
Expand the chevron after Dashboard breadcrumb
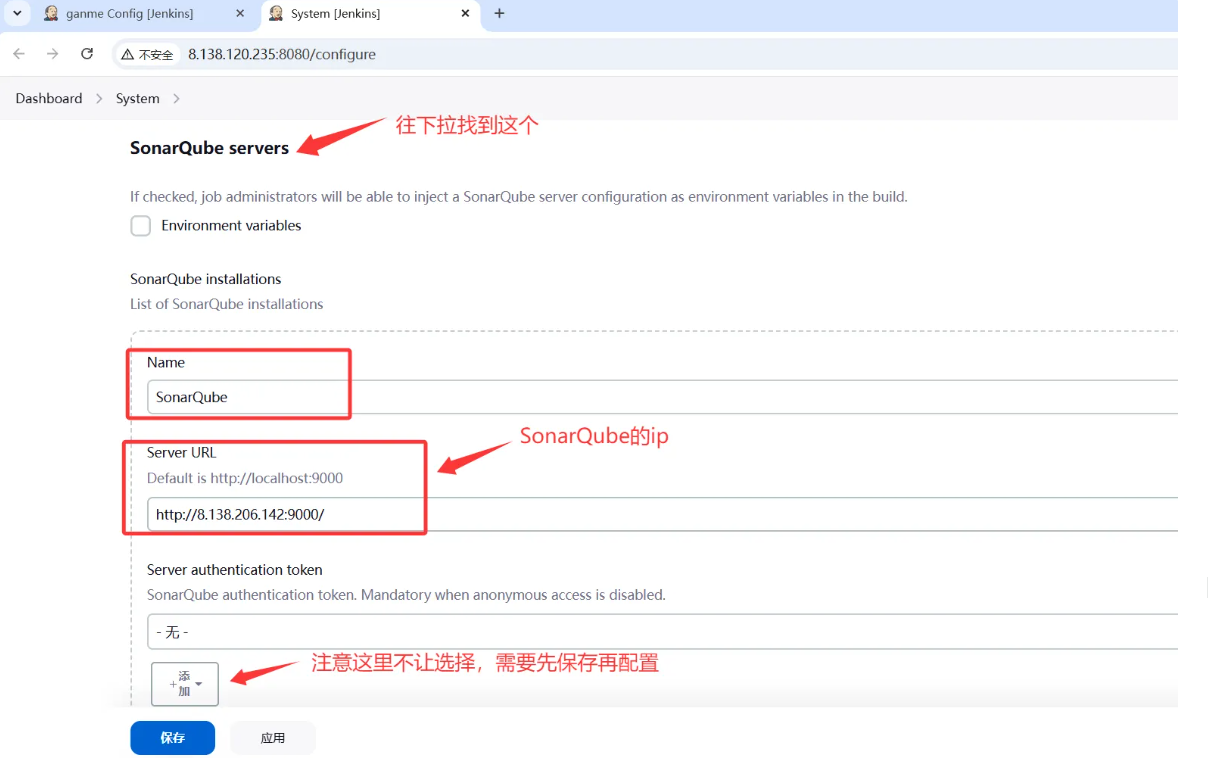99,98
